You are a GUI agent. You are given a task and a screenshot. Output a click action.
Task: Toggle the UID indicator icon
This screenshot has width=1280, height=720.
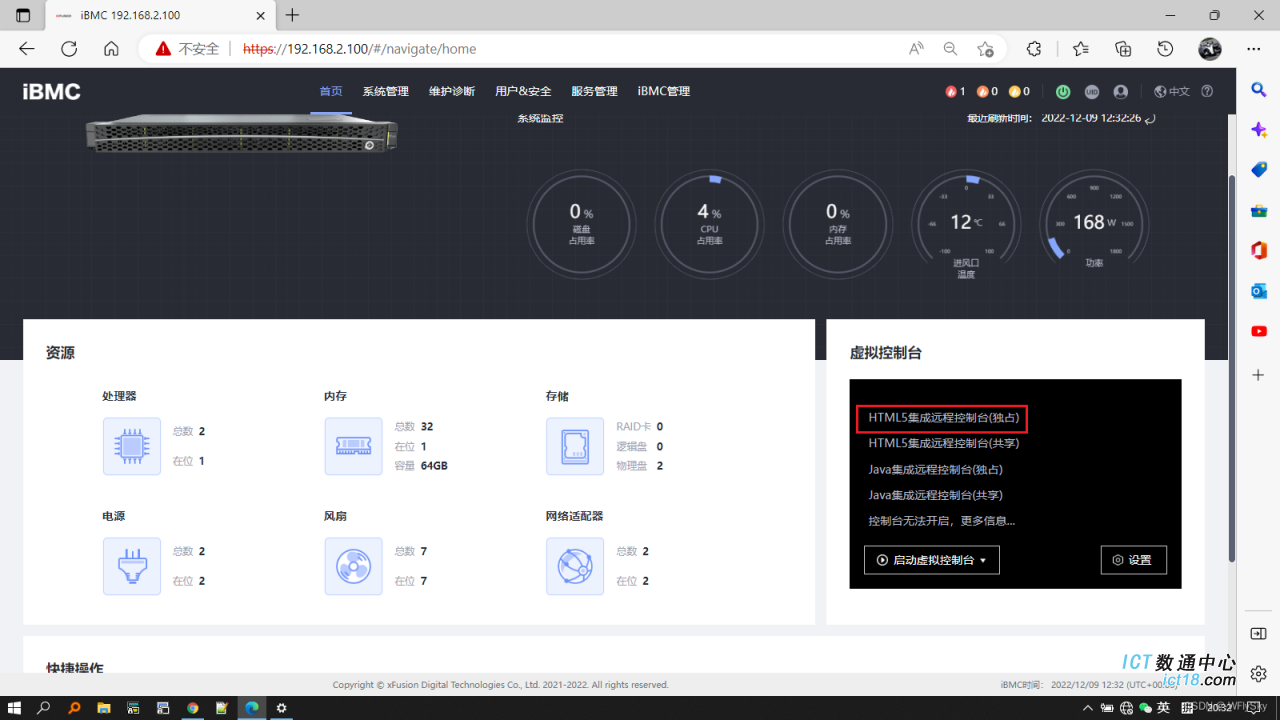click(1092, 91)
